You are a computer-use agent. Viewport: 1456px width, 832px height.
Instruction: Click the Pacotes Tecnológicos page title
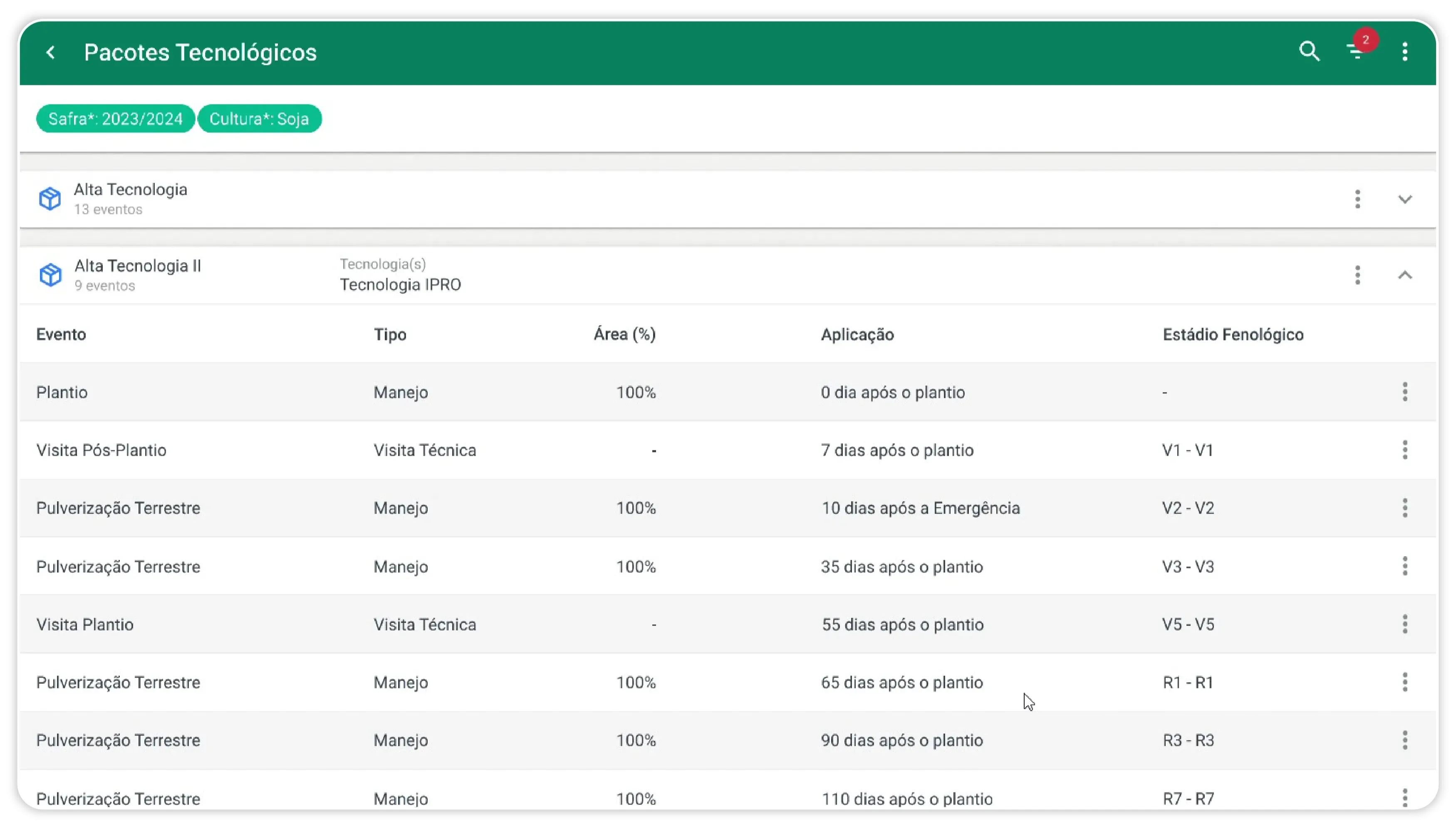point(200,52)
